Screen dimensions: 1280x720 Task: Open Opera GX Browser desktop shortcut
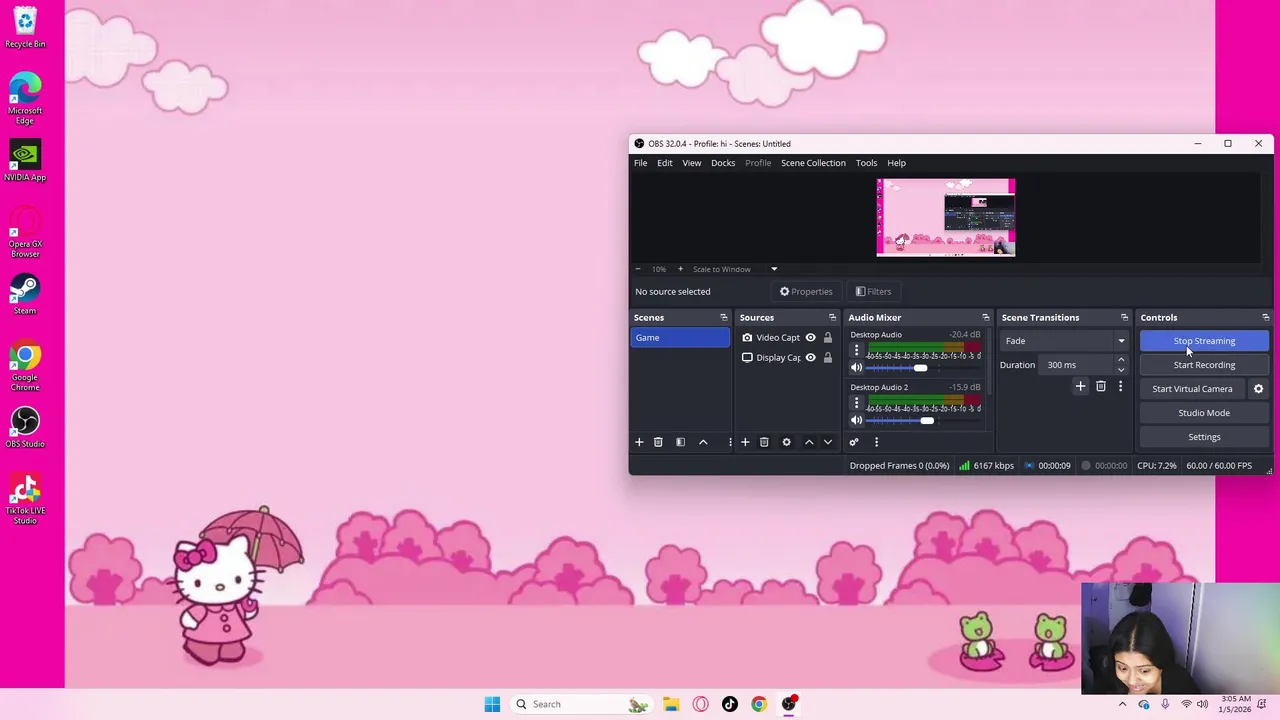click(25, 233)
